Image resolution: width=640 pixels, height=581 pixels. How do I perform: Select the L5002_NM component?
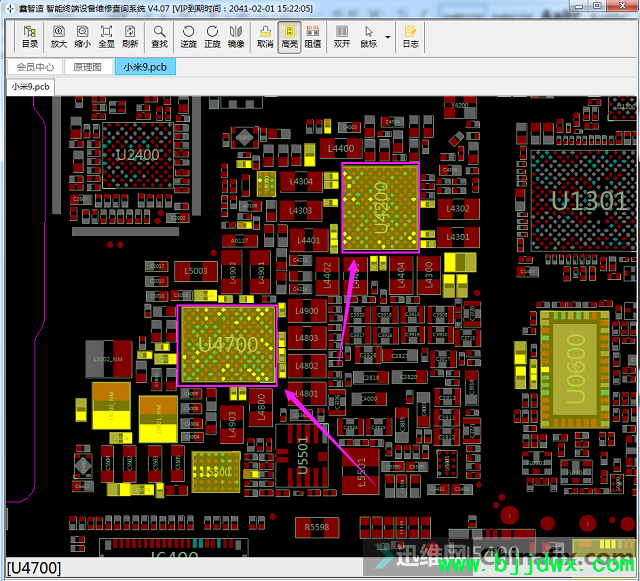[108, 359]
